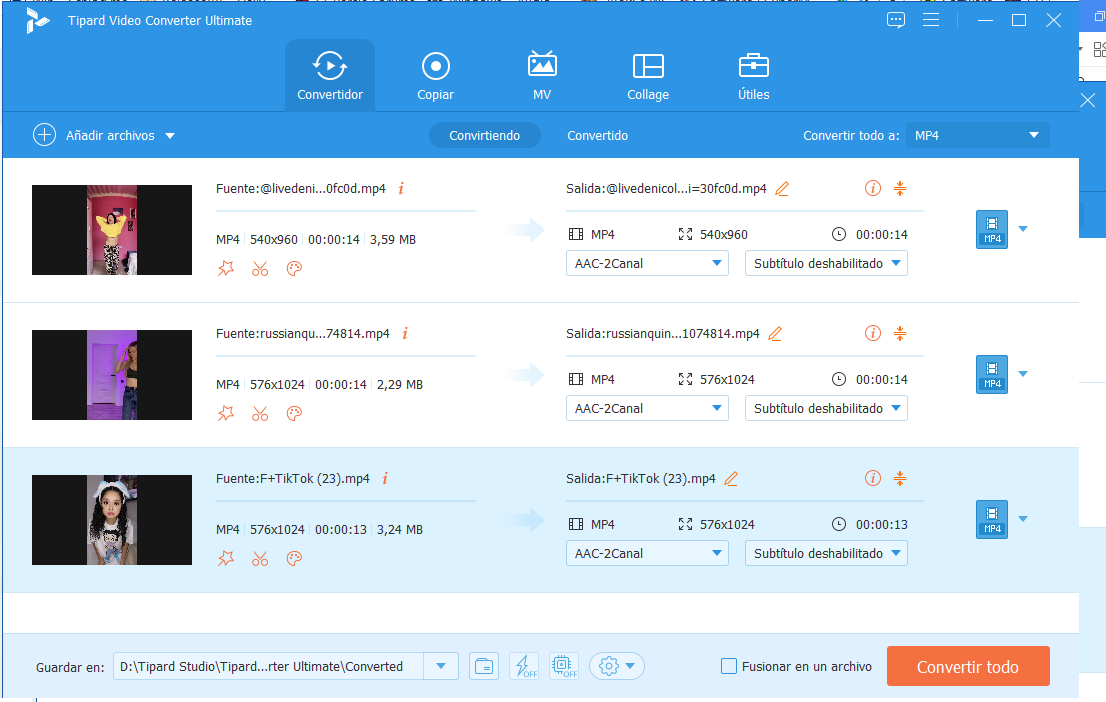
Task: Enhance video with star icon for russianqu
Action: tap(226, 413)
